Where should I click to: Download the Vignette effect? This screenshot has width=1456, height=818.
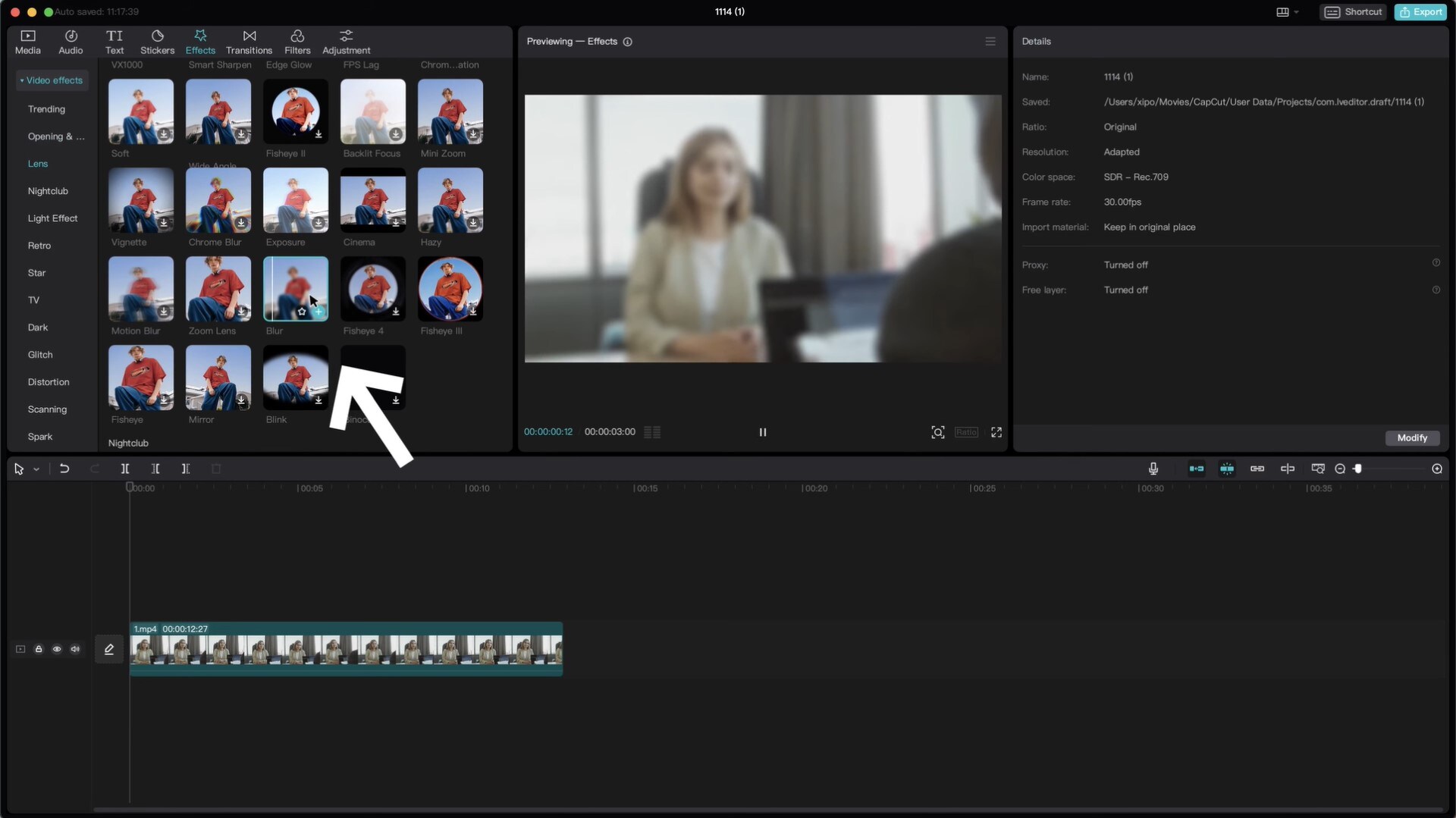pos(164,223)
